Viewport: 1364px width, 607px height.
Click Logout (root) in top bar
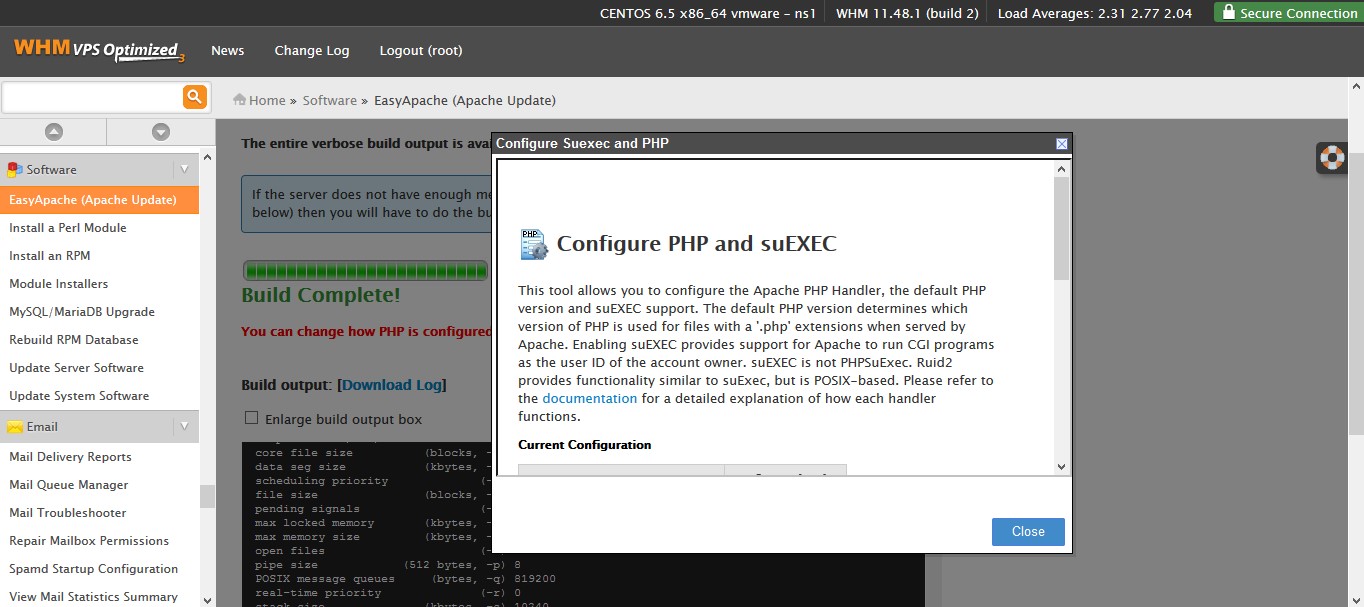pyautogui.click(x=421, y=50)
